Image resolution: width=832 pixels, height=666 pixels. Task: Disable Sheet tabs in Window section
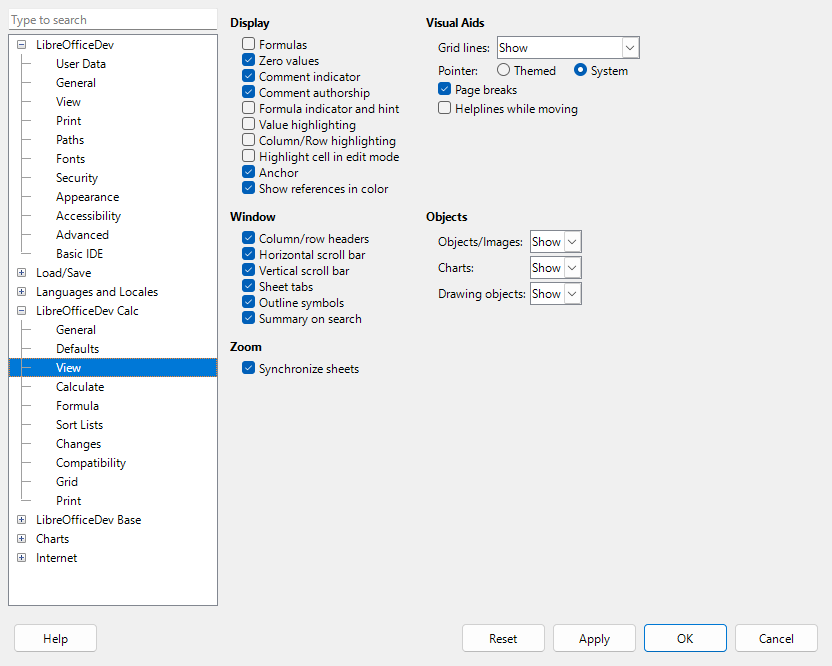(x=247, y=286)
